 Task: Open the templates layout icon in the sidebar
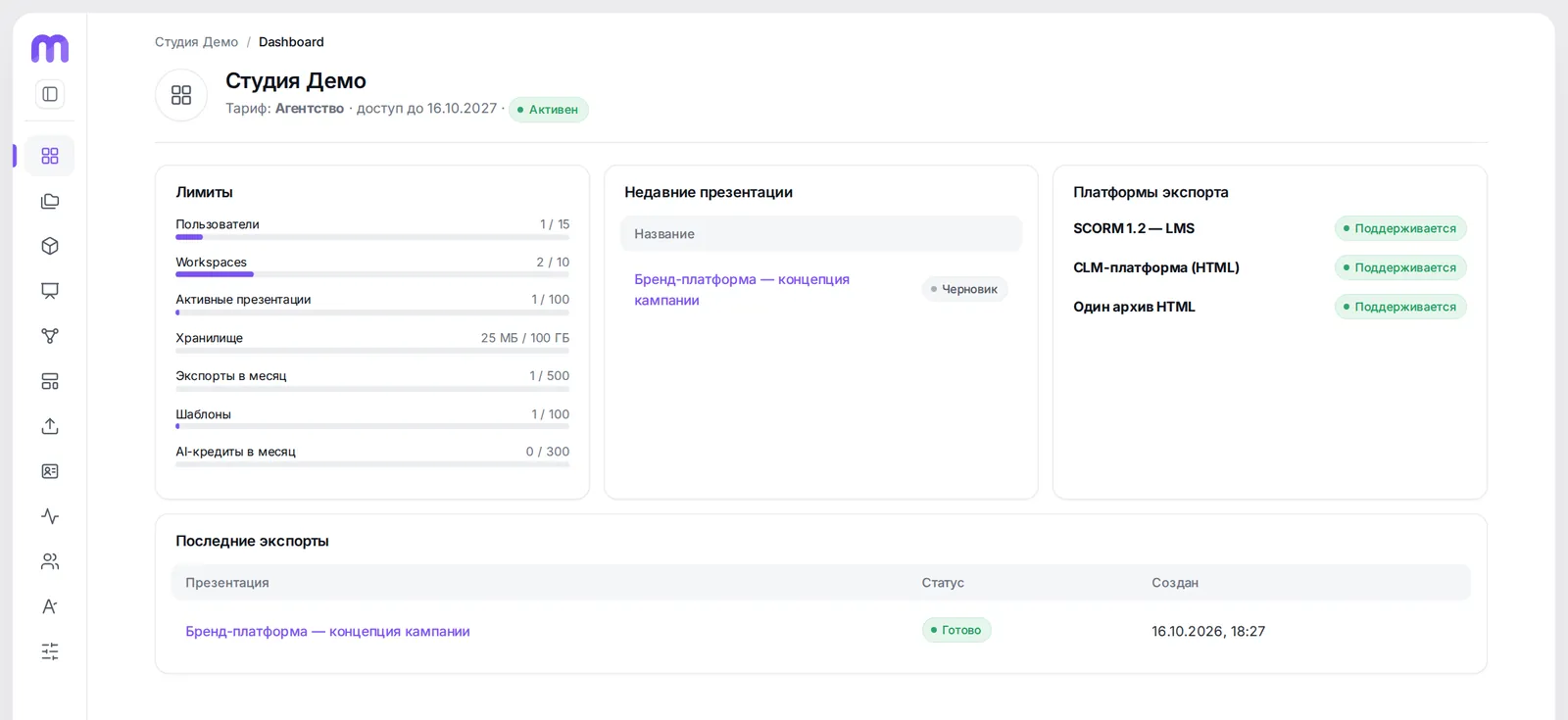coord(50,381)
